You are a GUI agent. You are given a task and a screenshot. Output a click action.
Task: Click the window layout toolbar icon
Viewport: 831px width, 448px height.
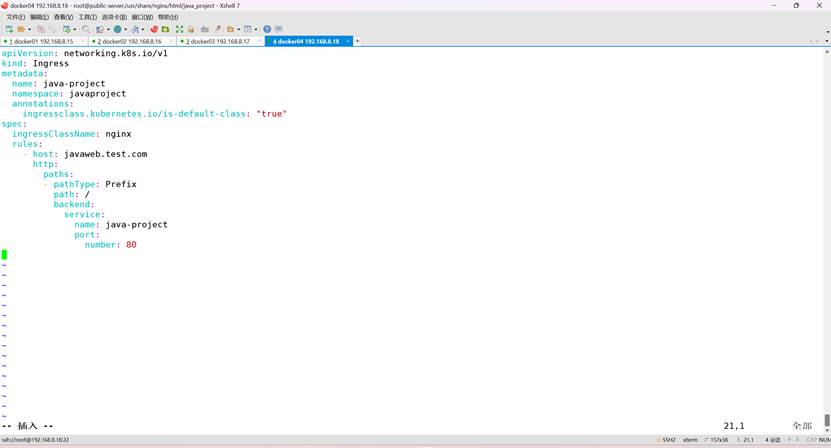point(247,29)
